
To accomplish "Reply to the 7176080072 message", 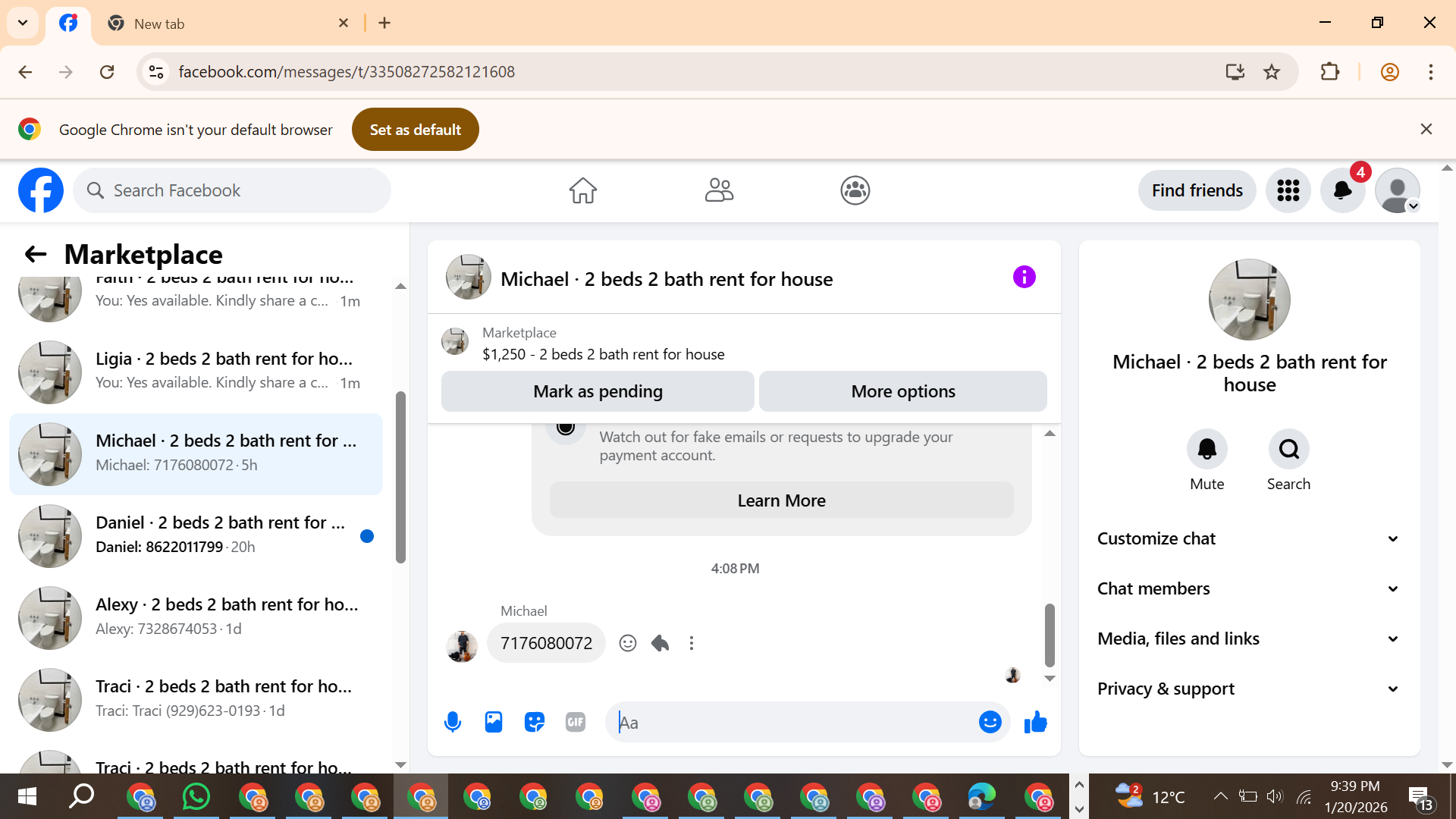I will (660, 643).
